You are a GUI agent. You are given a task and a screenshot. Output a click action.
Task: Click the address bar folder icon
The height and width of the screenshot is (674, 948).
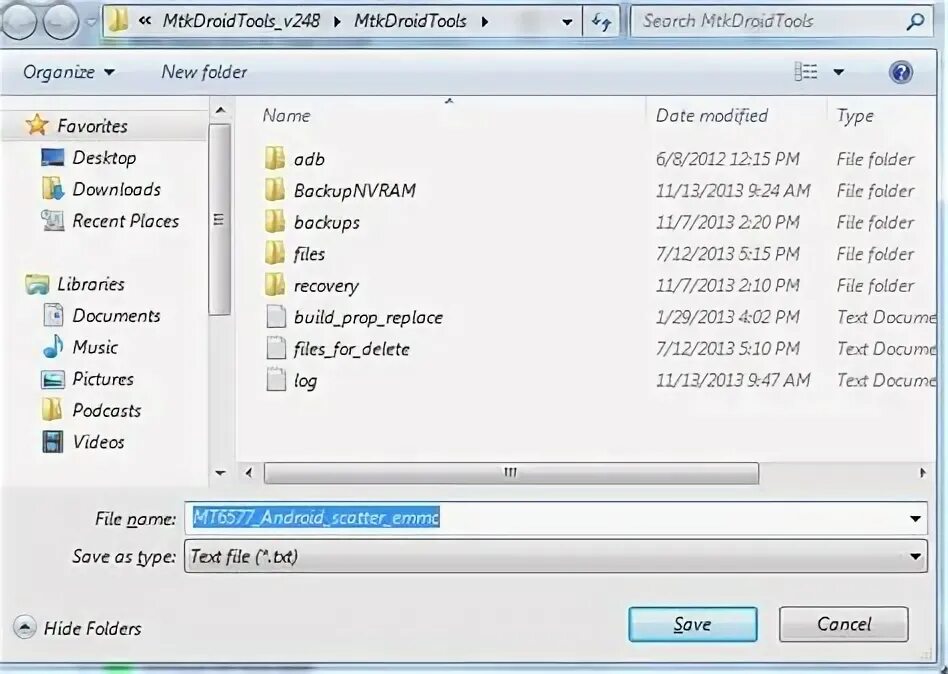118,21
